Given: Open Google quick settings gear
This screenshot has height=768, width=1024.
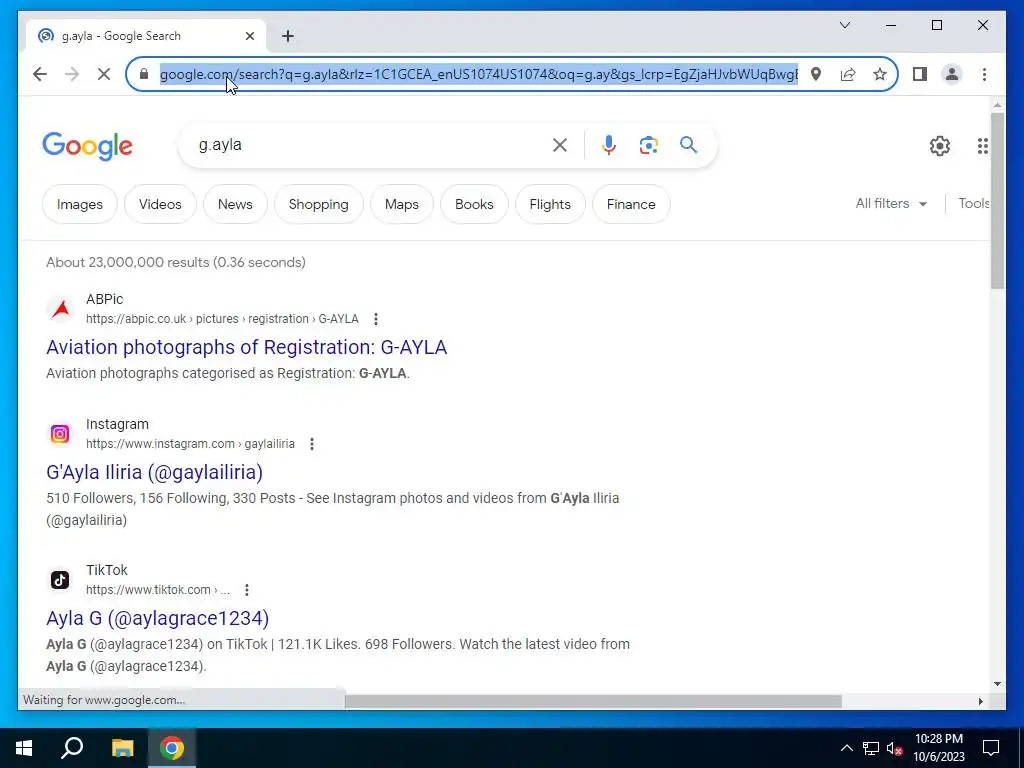Looking at the screenshot, I should [x=940, y=146].
